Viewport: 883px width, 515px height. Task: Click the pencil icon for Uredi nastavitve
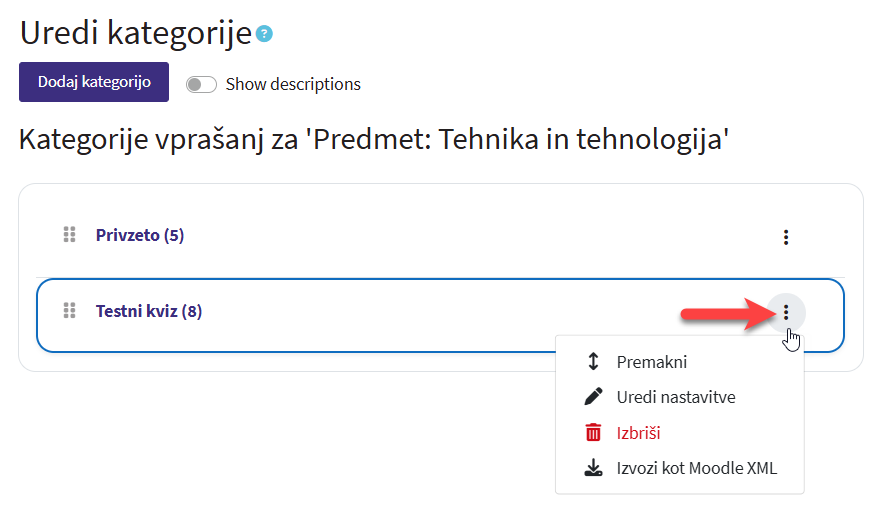[x=593, y=397]
